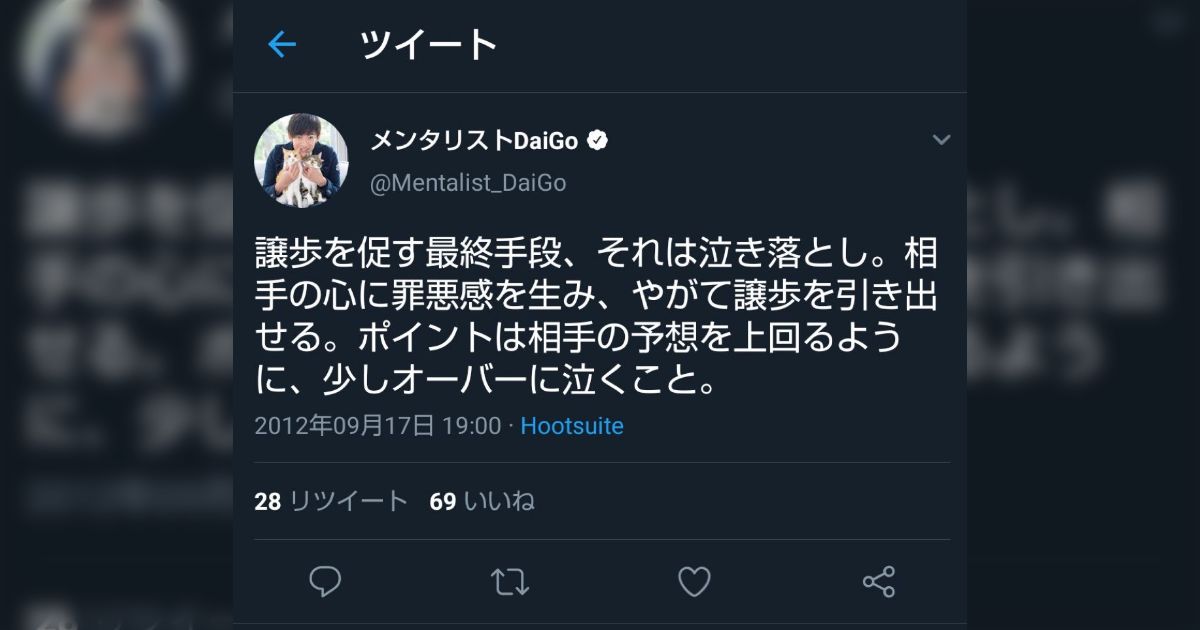Share the tweet via the share icon
Image resolution: width=1200 pixels, height=630 pixels.
[x=878, y=581]
